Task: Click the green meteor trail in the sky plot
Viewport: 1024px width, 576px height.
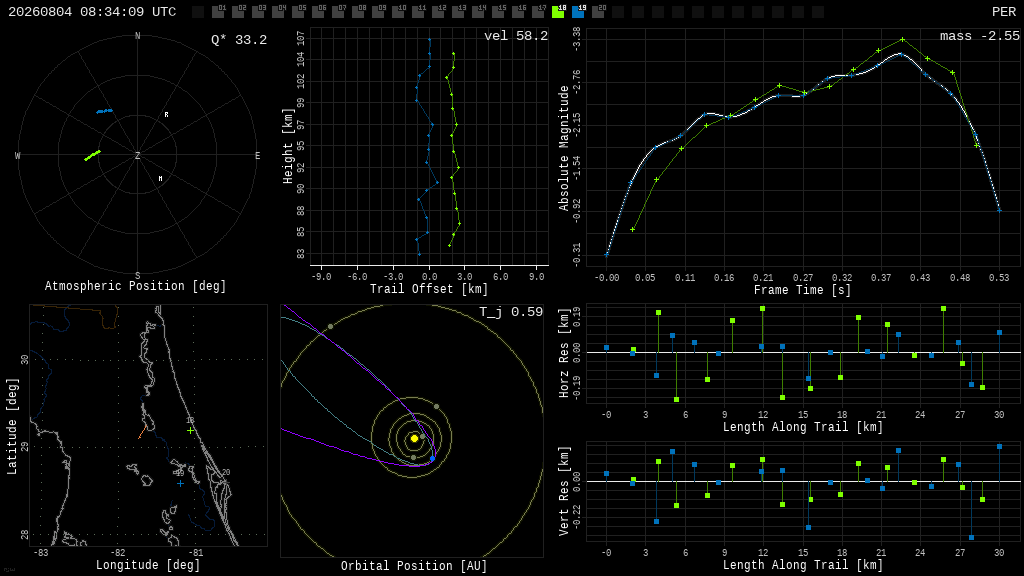Action: point(93,155)
